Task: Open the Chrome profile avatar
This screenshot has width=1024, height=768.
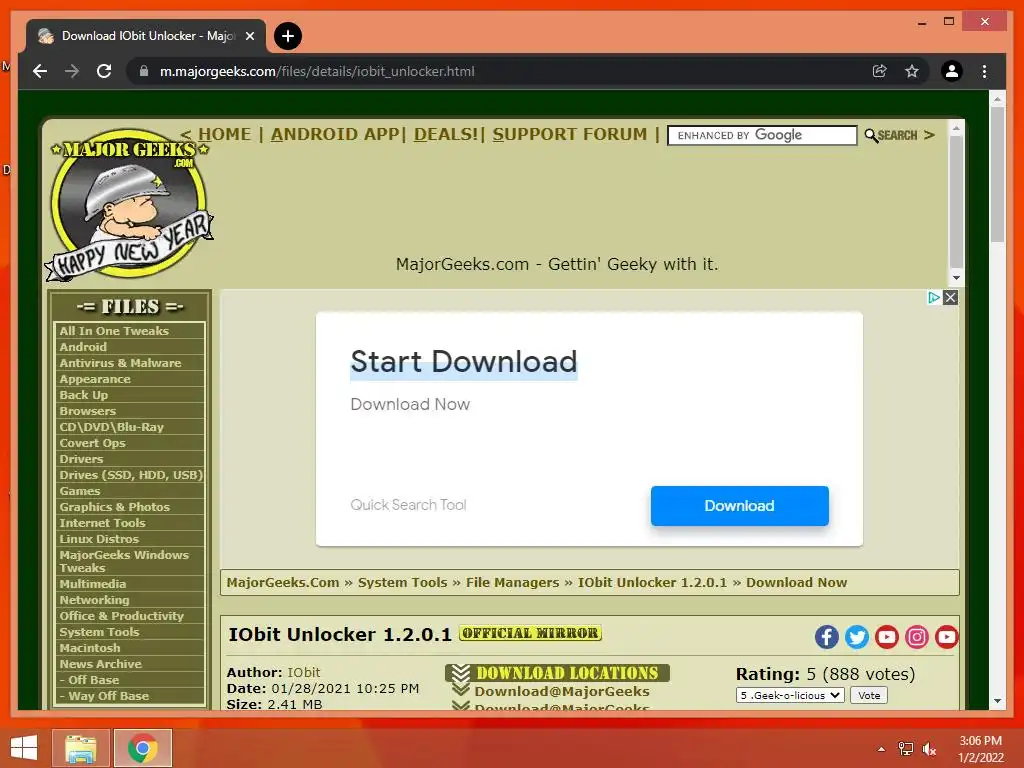Action: pos(952,71)
